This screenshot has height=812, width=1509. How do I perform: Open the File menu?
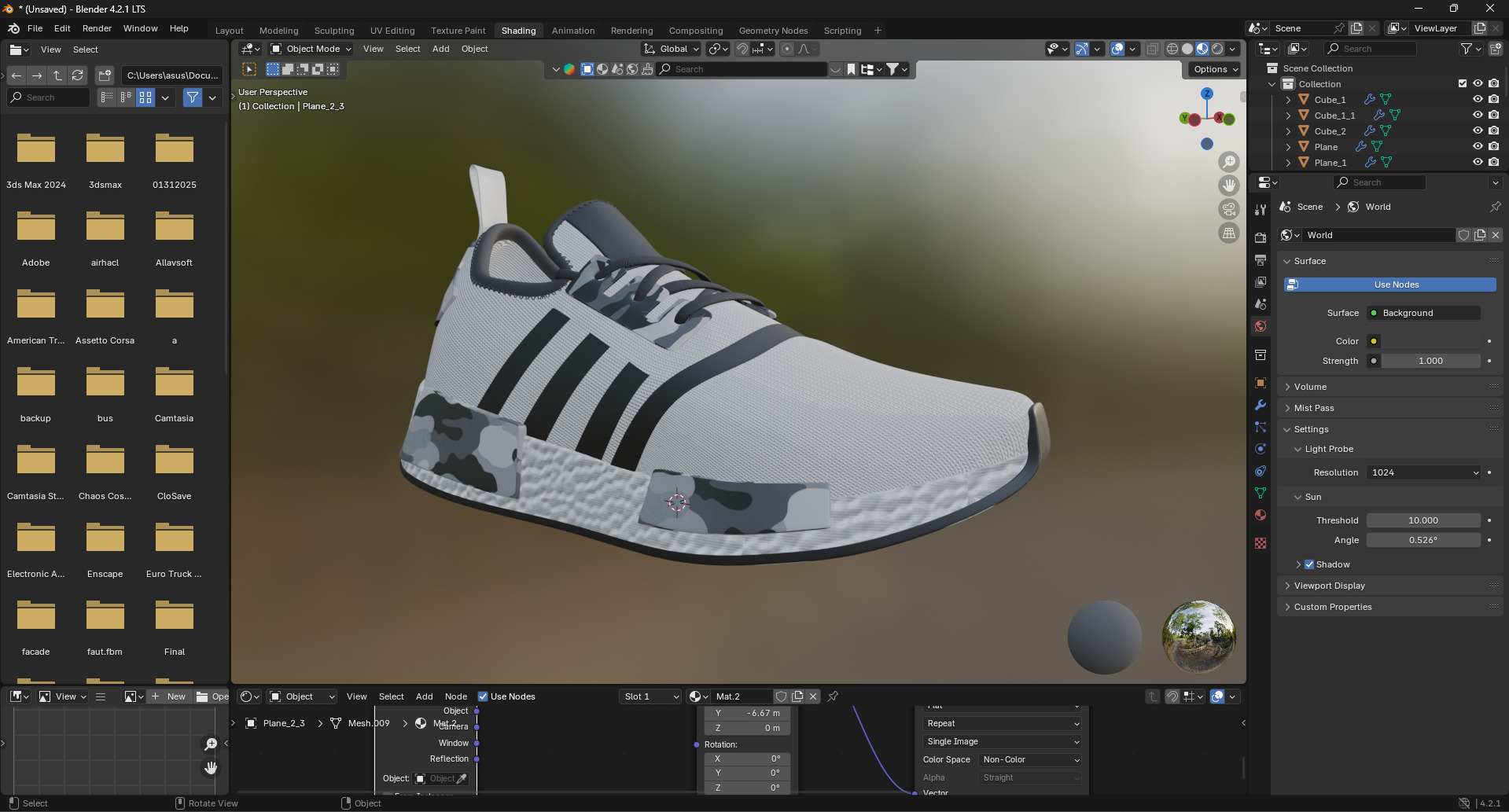coord(35,28)
